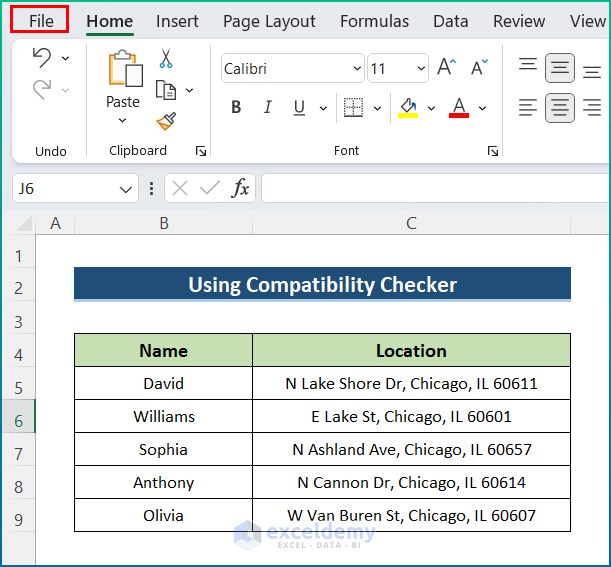Select cell E Lake St, Chicago, IL 60601
The height and width of the screenshot is (567, 611).
tap(411, 416)
